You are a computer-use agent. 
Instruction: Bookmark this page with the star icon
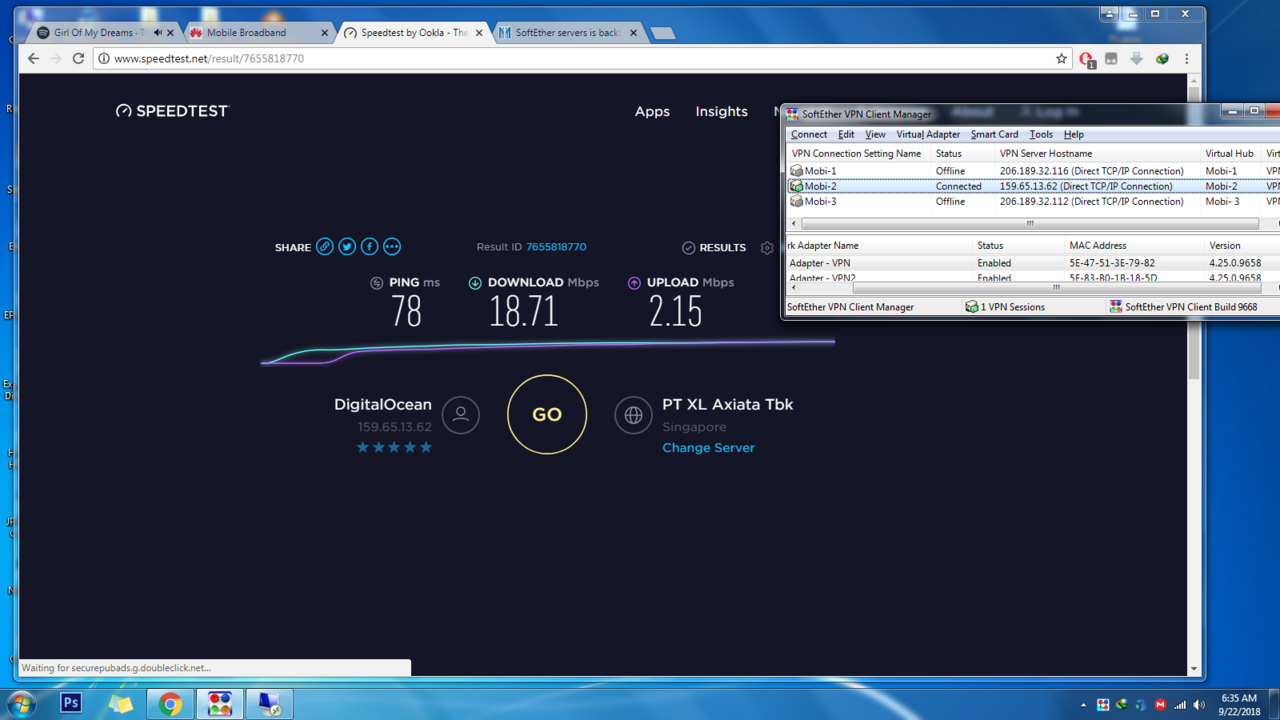(1061, 59)
